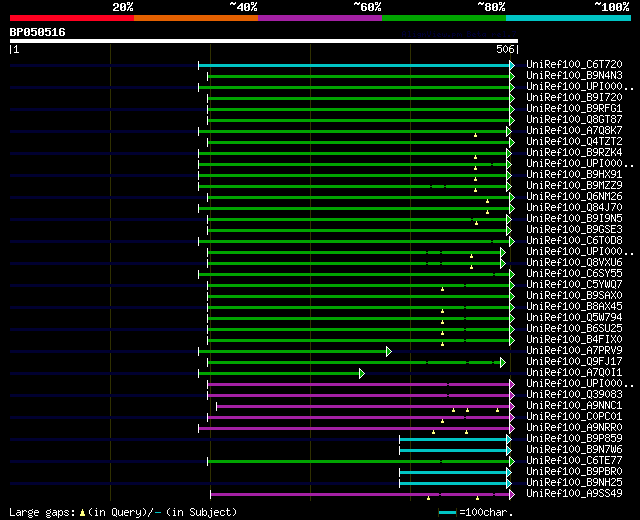Click the orange ~40% identity legend segment
This screenshot has width=640, height=520.
[x=196, y=18]
